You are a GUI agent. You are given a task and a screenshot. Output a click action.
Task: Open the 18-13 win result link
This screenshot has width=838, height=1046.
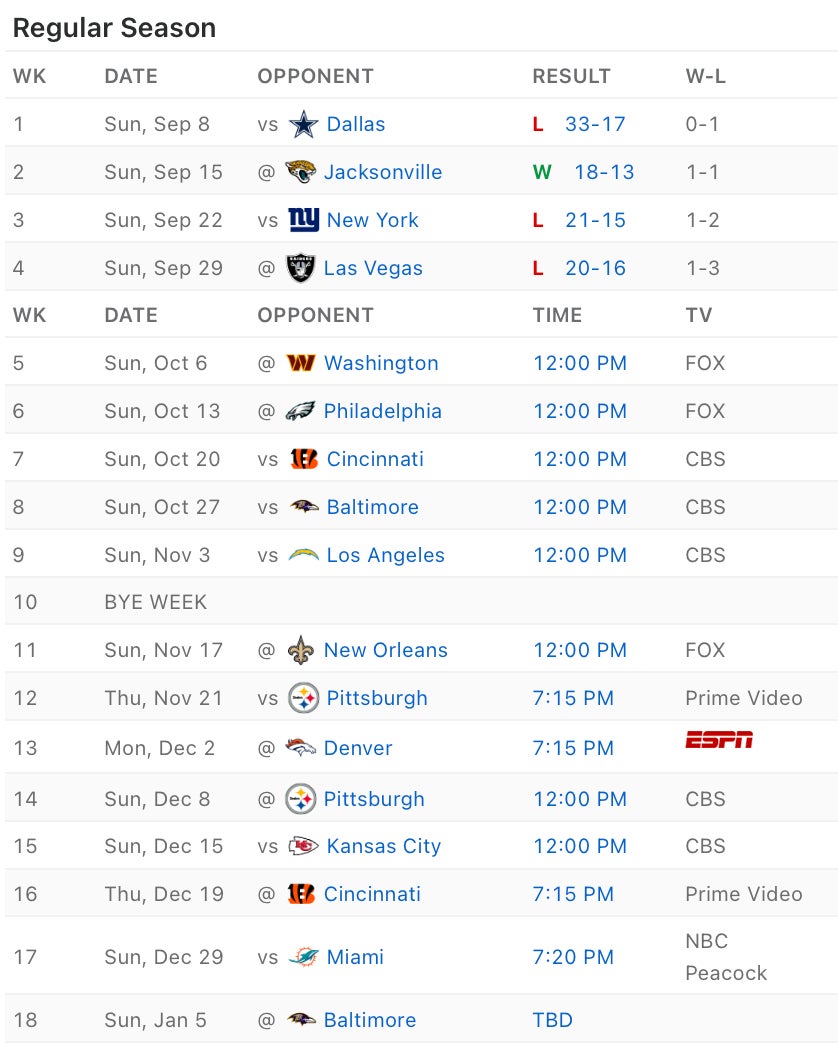(604, 172)
